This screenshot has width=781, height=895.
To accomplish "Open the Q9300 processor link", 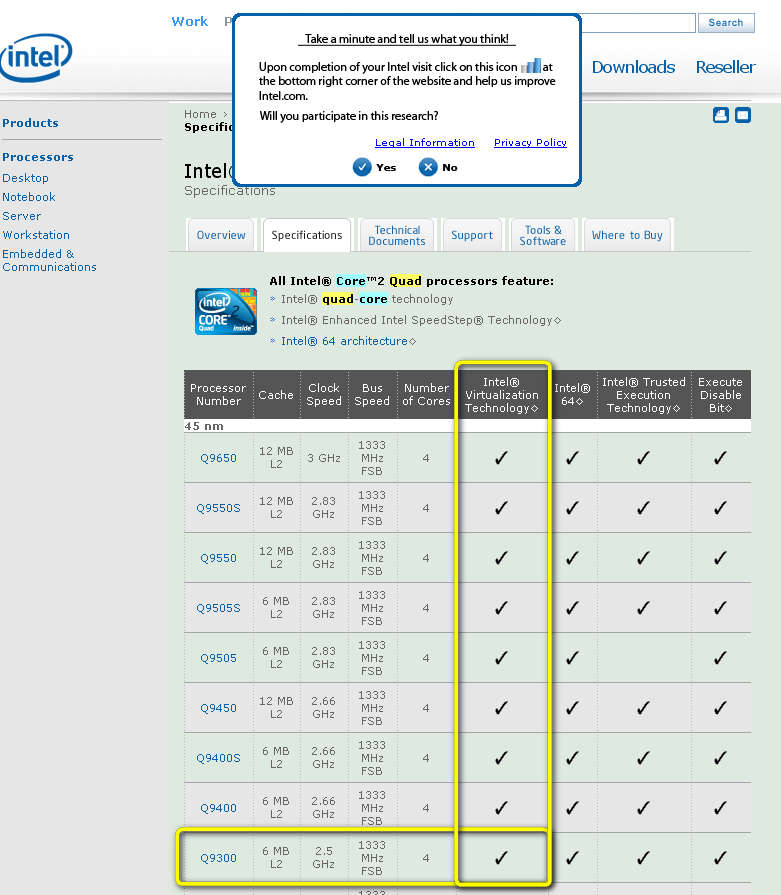I will point(218,858).
